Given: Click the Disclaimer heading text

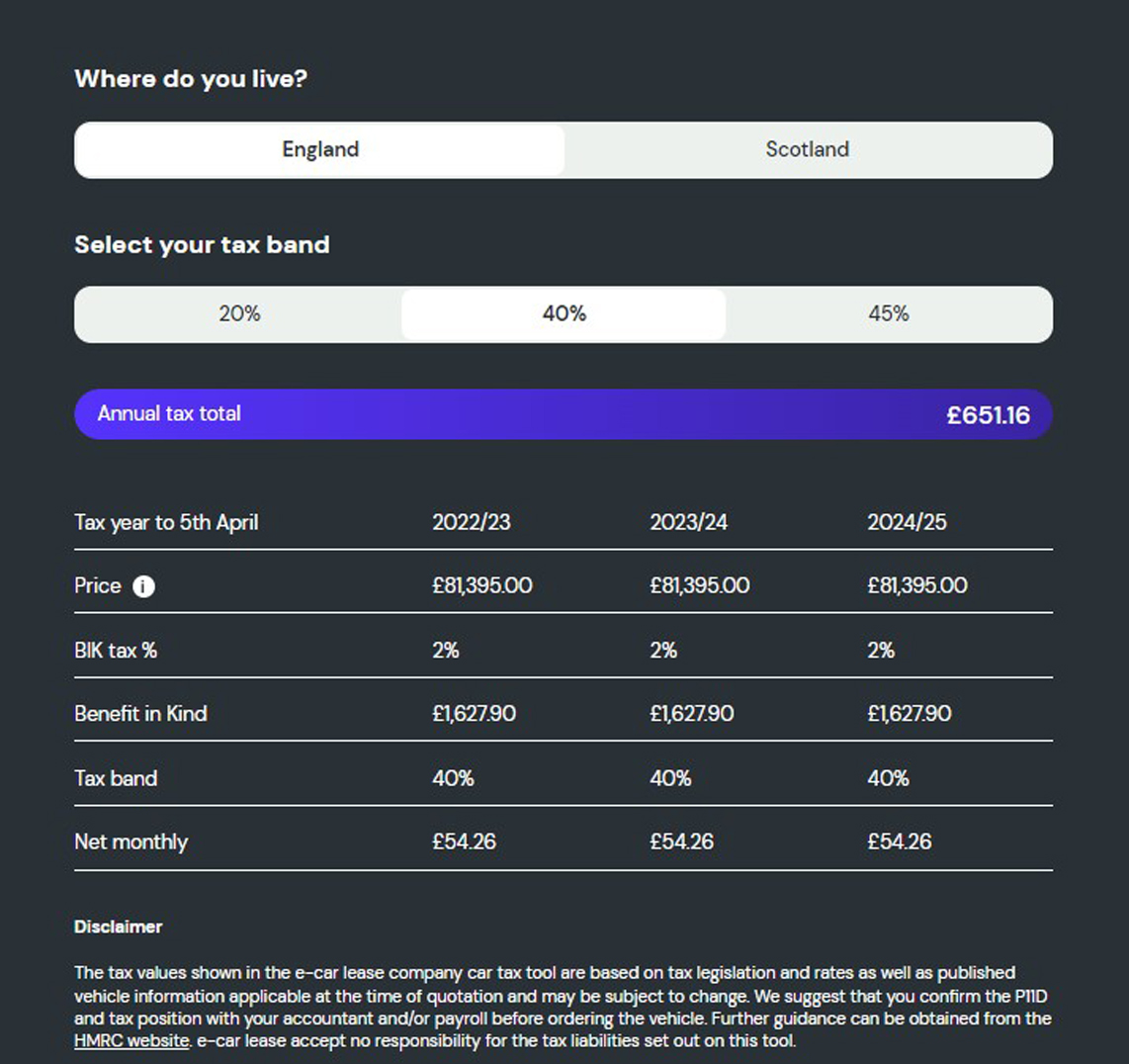Looking at the screenshot, I should point(118,927).
